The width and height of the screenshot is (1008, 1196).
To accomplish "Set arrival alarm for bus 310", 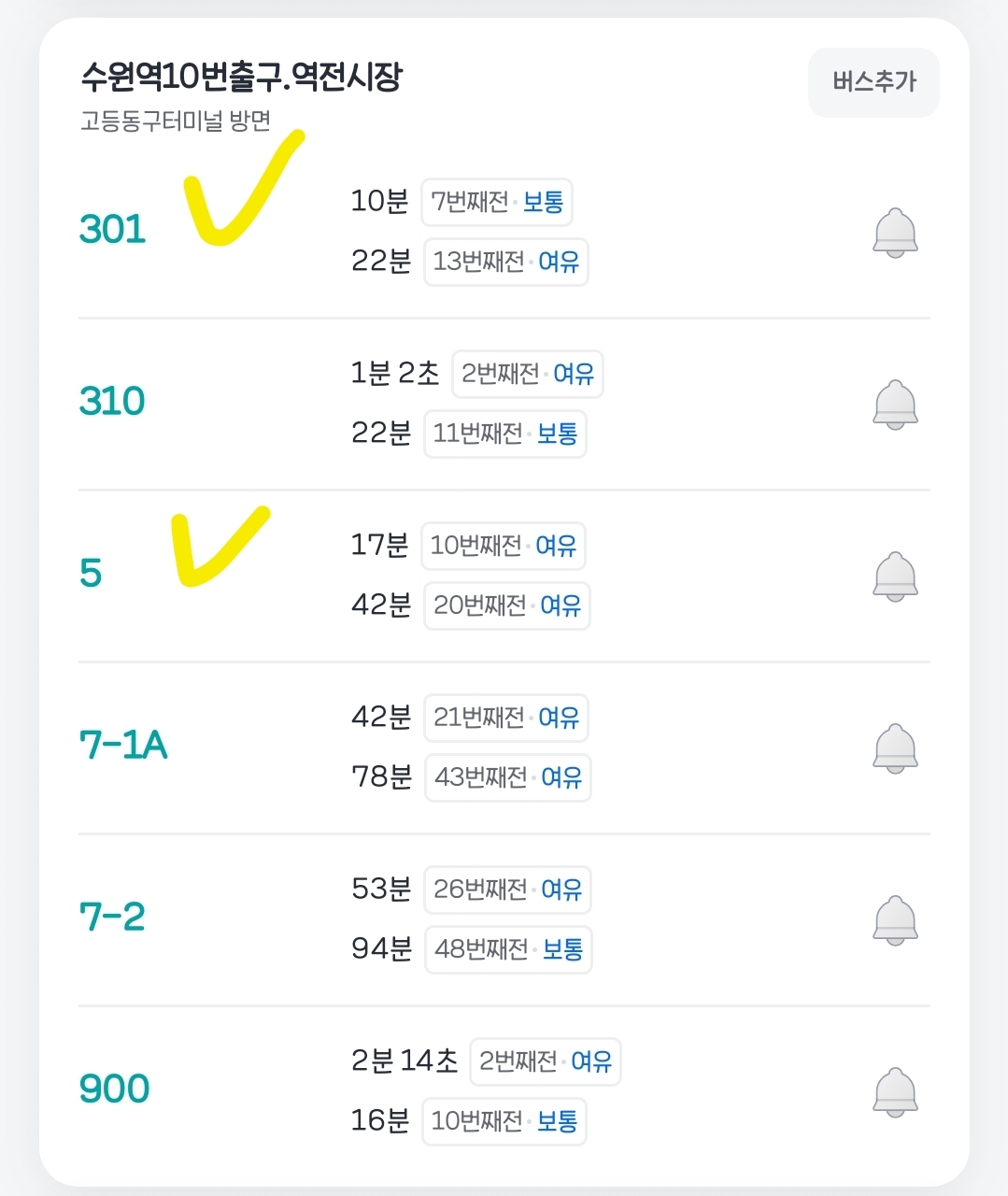I will coord(895,405).
